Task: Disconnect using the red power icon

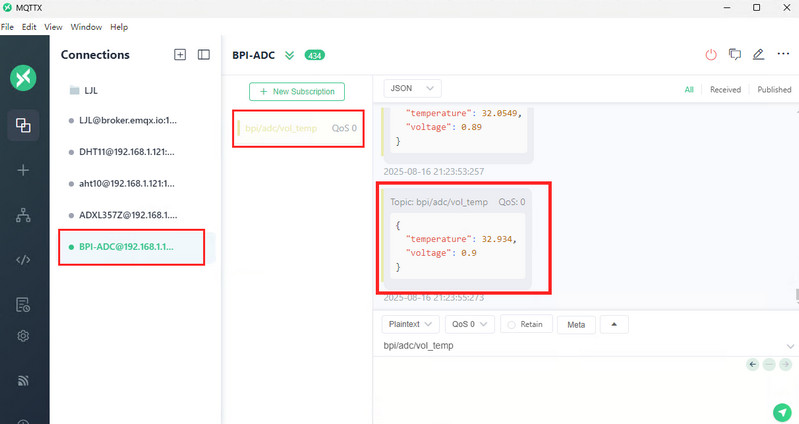Action: (x=711, y=55)
